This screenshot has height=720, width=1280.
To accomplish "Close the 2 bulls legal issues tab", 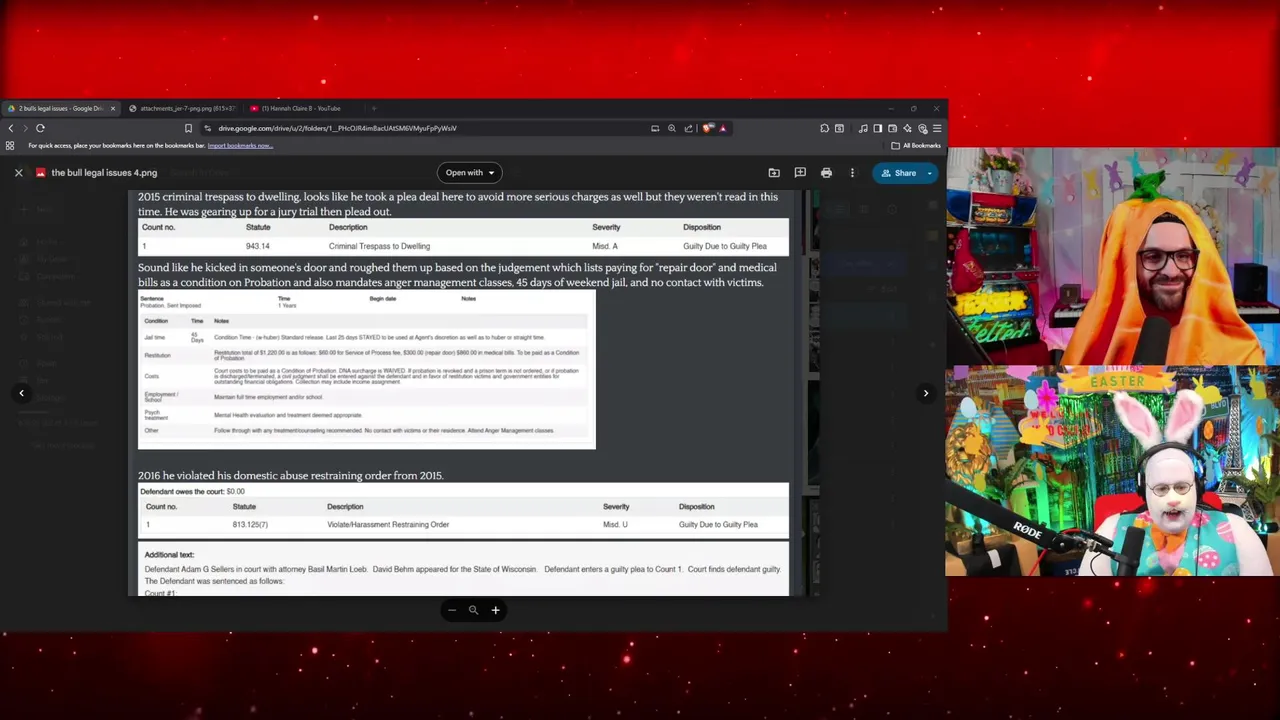I will pos(113,108).
